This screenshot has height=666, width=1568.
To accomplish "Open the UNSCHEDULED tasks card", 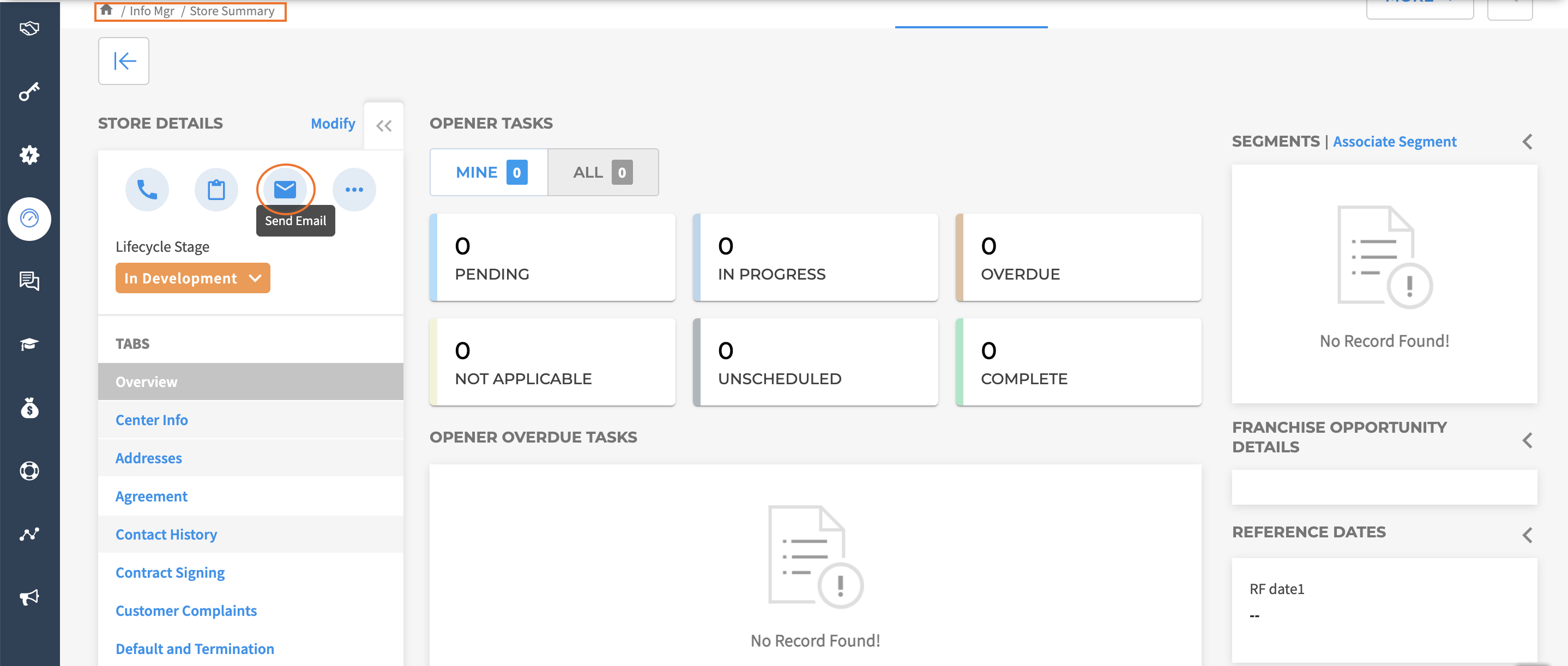I will click(x=815, y=362).
